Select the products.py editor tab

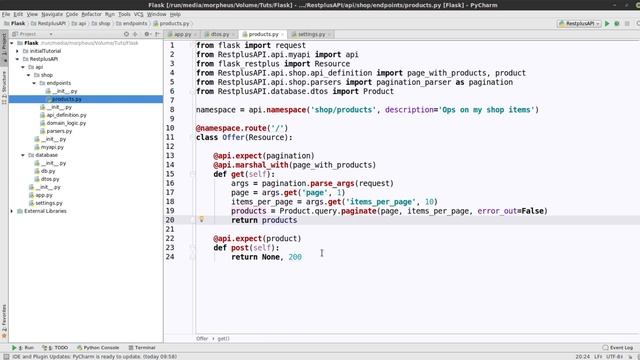click(263, 35)
